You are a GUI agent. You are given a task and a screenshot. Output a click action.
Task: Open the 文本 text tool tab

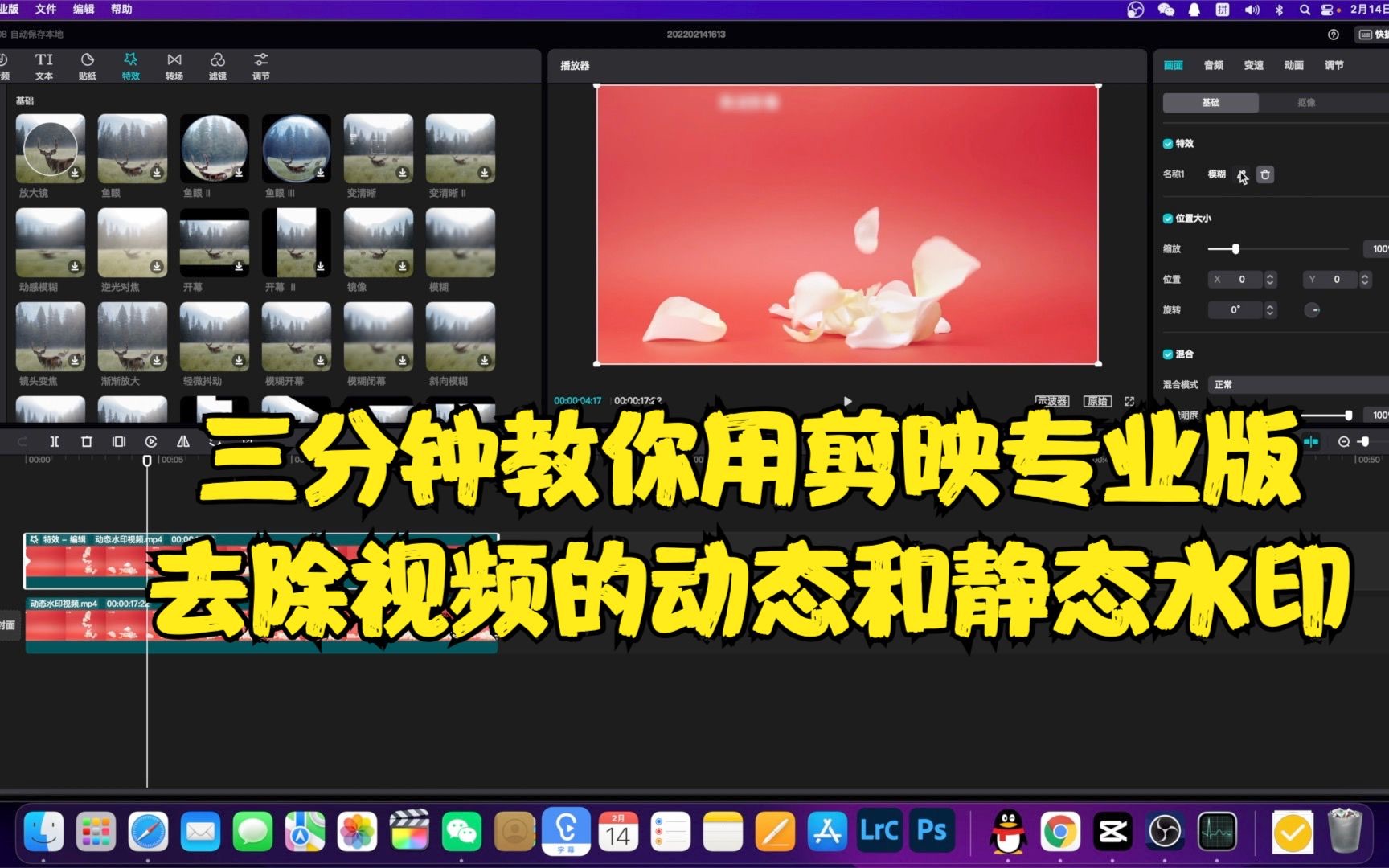tap(43, 66)
